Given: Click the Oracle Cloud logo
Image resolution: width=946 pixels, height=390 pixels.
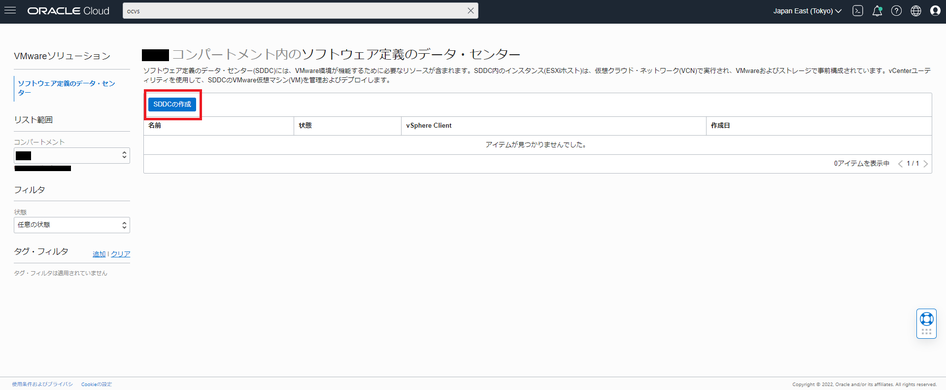Looking at the screenshot, I should (68, 11).
